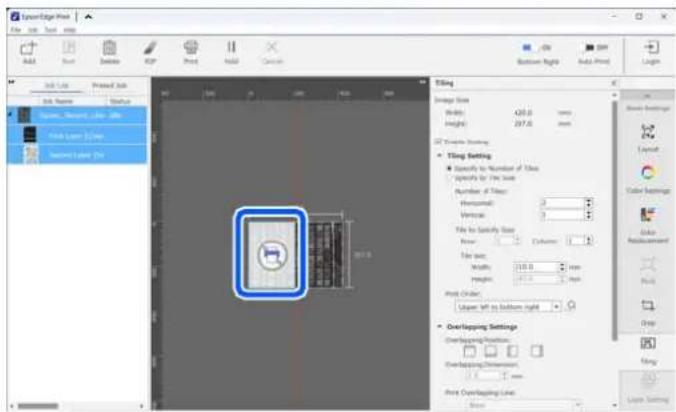Screen dimensions: 676x412
Task: Click the tile Width input field
Action: click(x=536, y=267)
